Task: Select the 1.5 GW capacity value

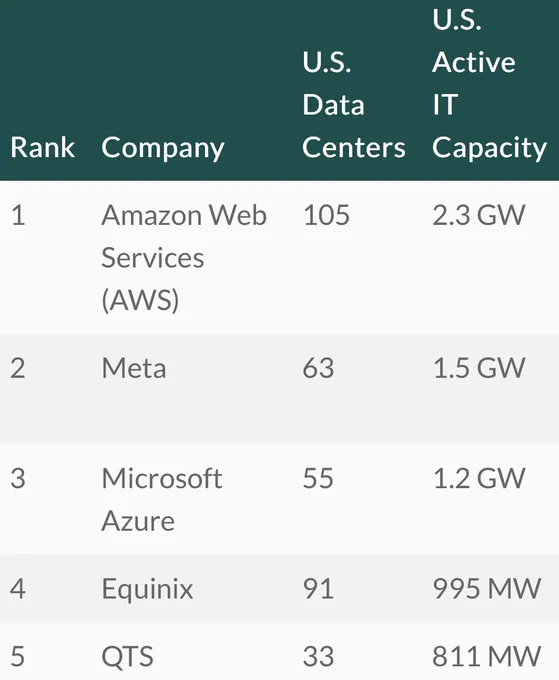Action: coord(479,368)
